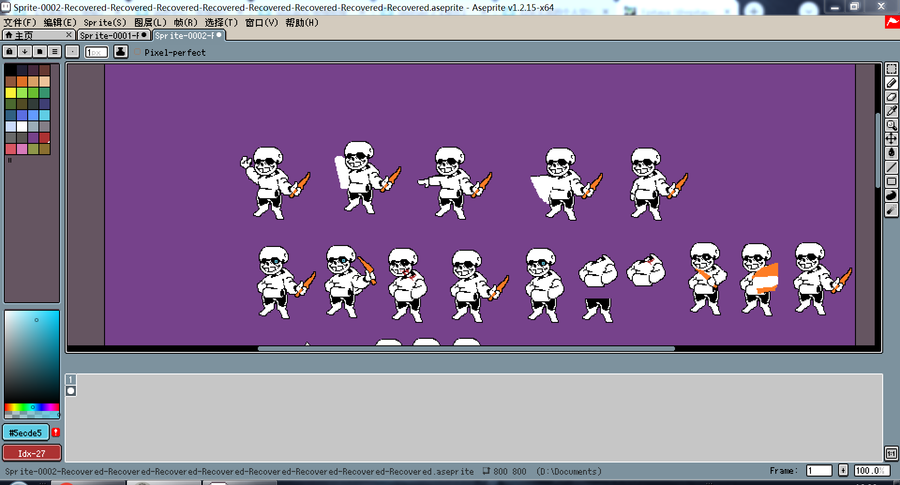Open the 帮助(H) menu
Screen dimensions: 900x485
pos(301,22)
